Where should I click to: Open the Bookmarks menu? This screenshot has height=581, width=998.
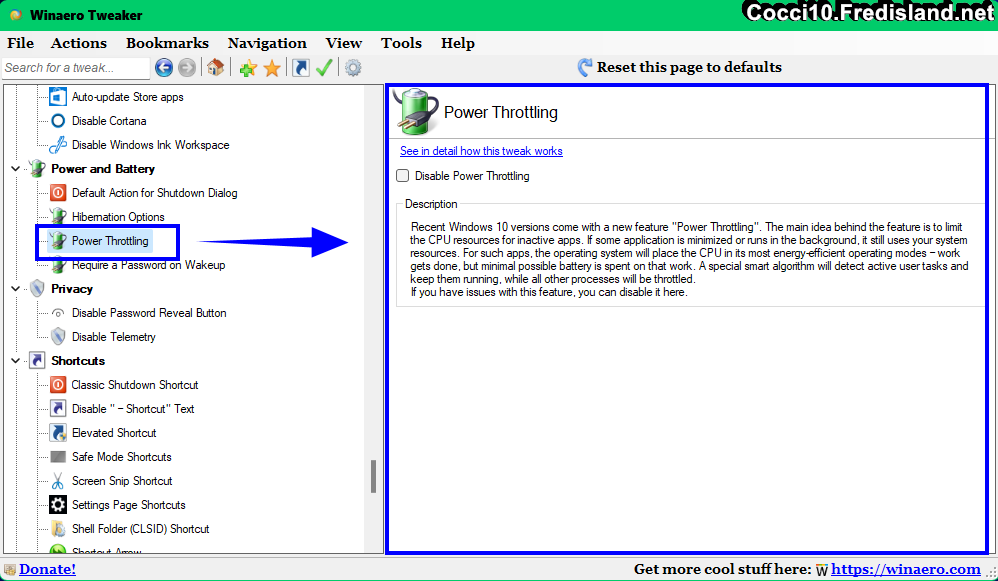click(167, 43)
